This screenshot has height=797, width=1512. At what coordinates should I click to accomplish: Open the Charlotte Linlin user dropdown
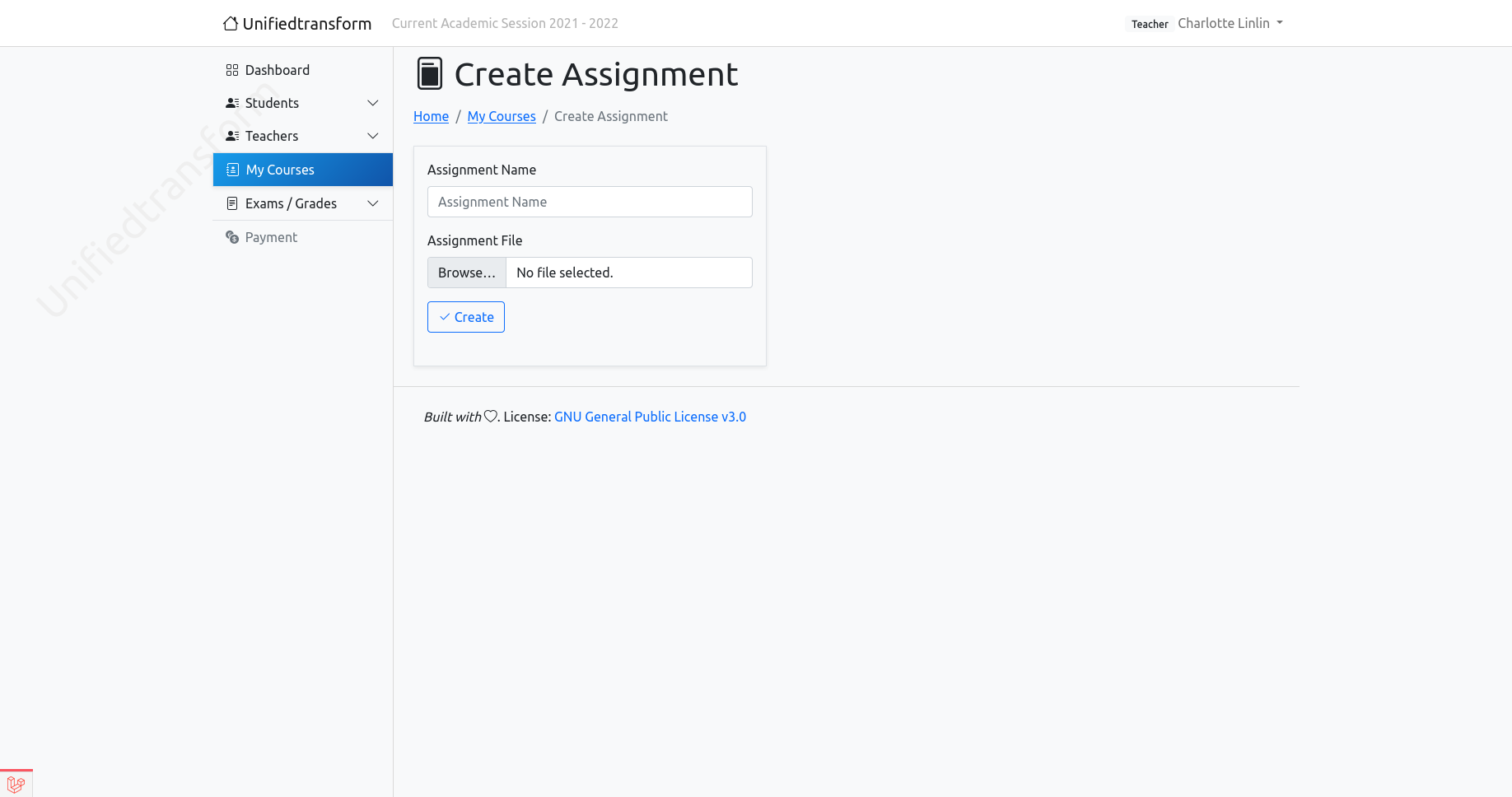coord(1230,23)
